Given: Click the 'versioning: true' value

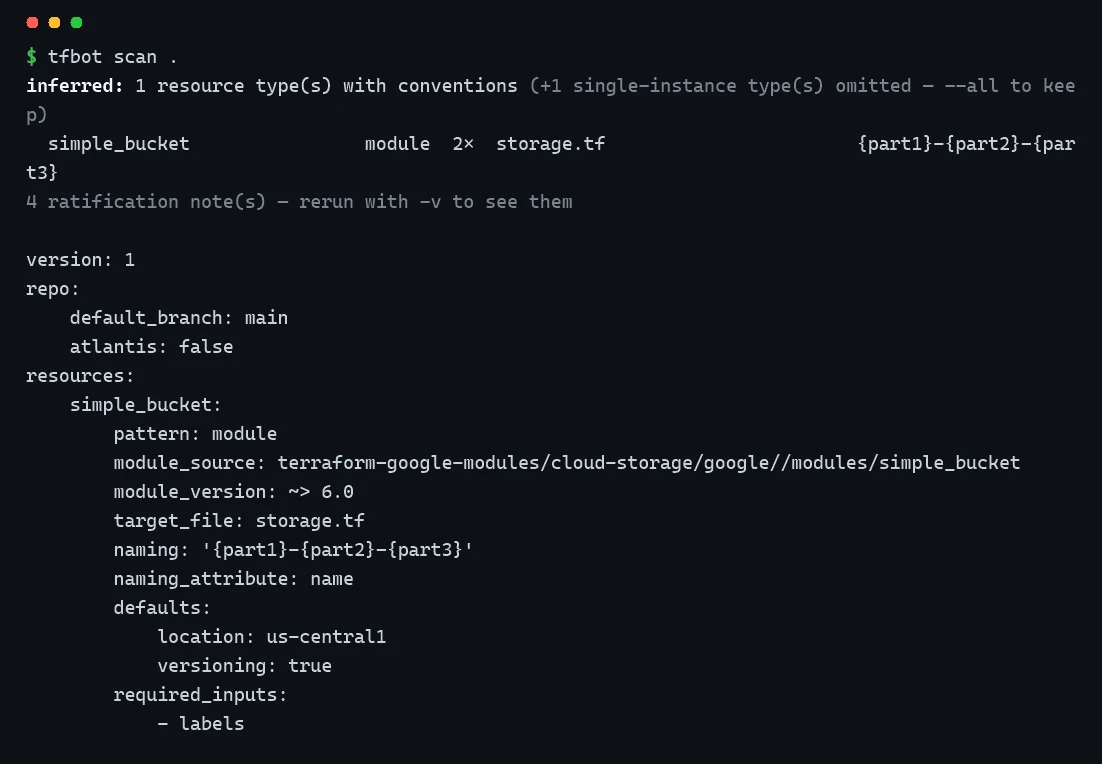Looking at the screenshot, I should (310, 666).
